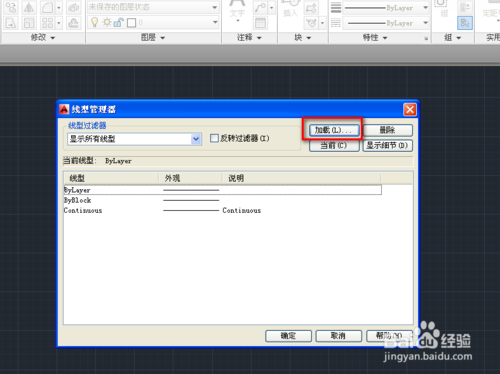Viewport: 500px width, 374px height.
Task: Select the Array tool icon
Action: (47, 23)
